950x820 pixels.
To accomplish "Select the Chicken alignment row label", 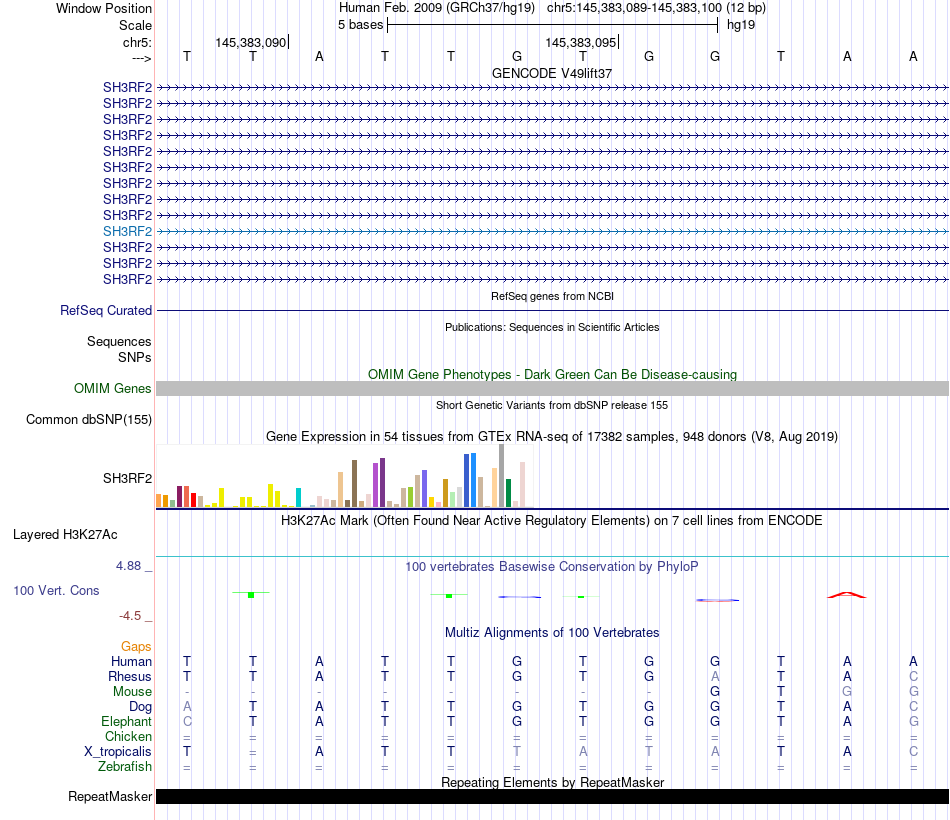I will point(128,736).
